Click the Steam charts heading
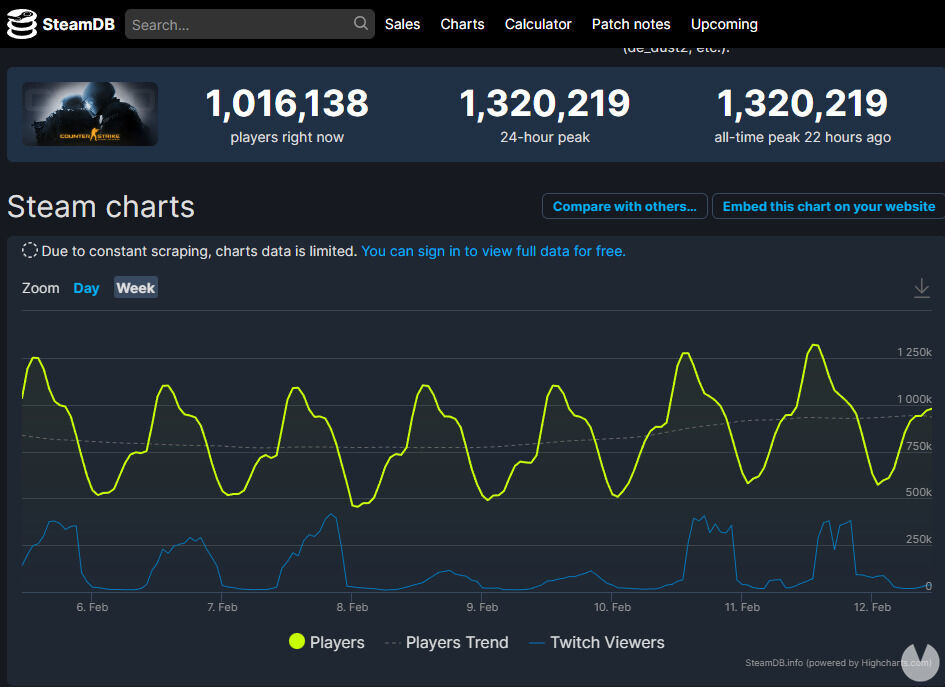The height and width of the screenshot is (687, 945). [x=101, y=207]
